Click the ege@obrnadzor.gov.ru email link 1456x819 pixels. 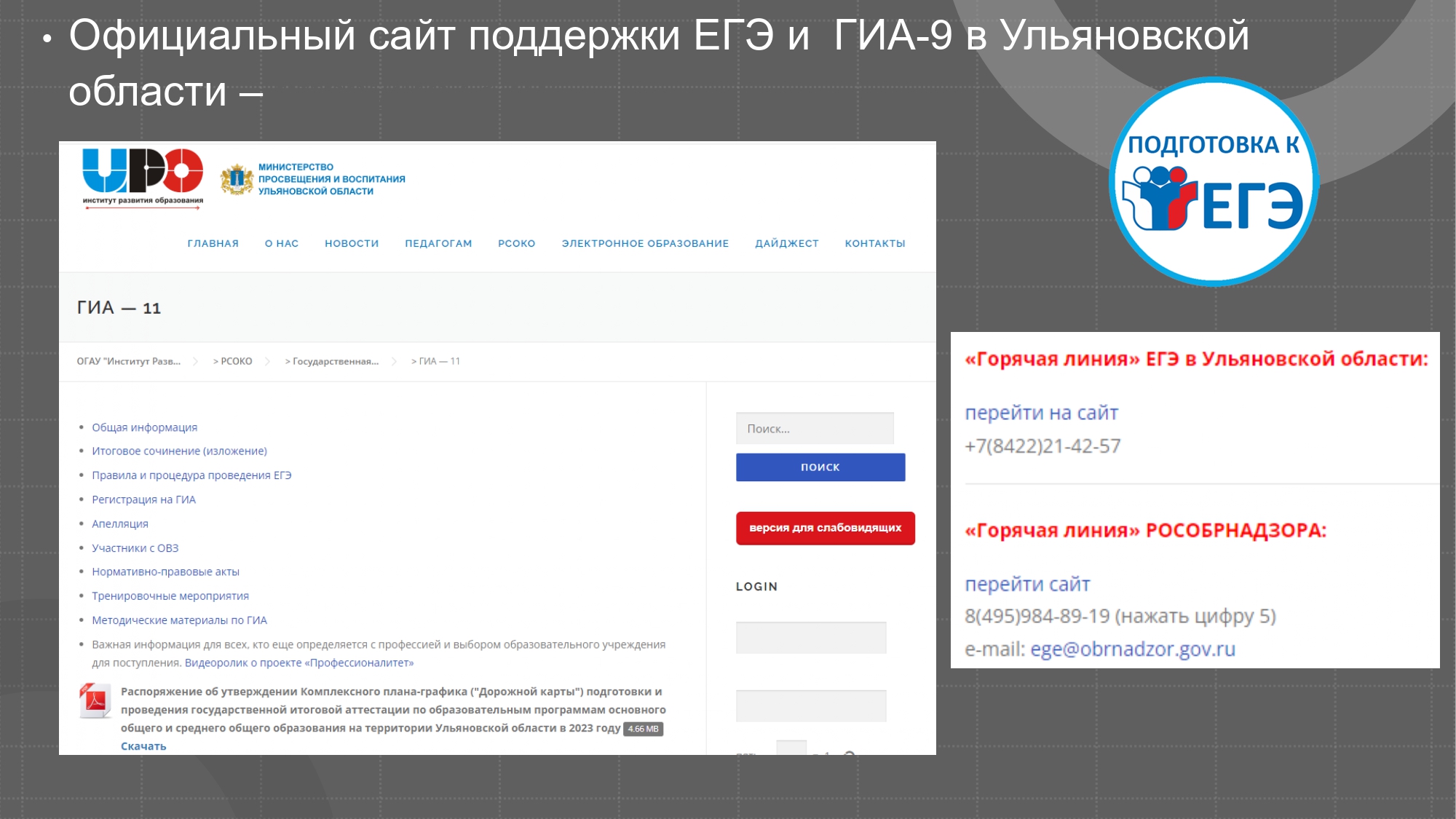click(x=1133, y=649)
